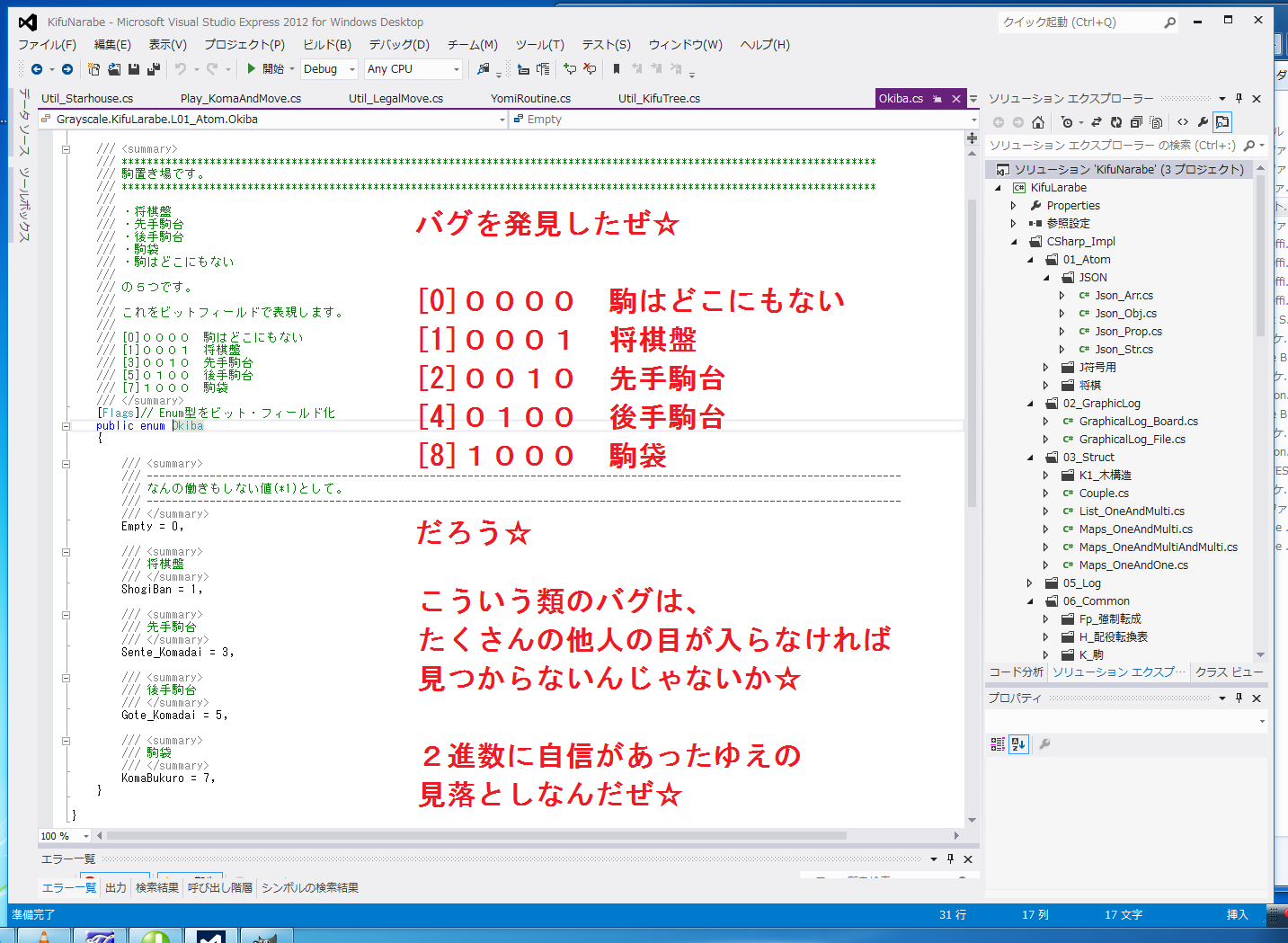Comment out the selected lines
The image size is (1288, 943).
click(x=569, y=69)
